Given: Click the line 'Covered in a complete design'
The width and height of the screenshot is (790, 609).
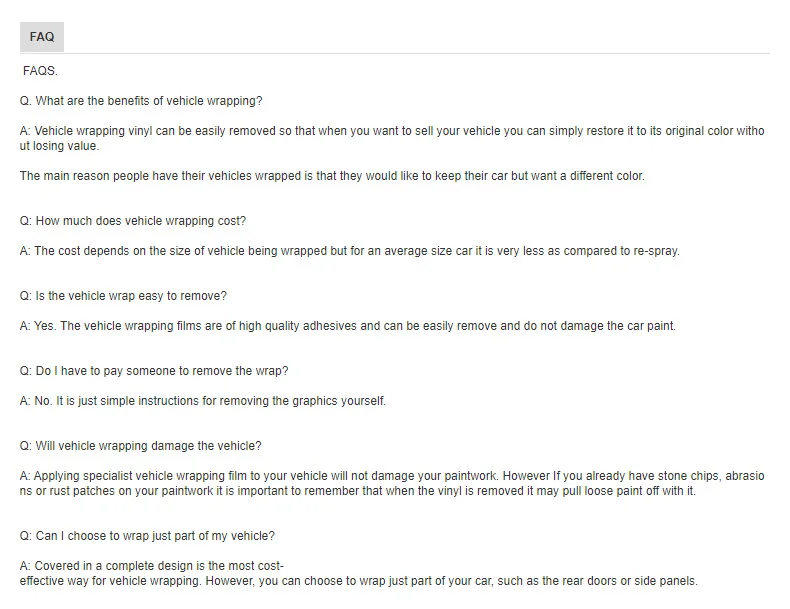Looking at the screenshot, I should tap(152, 566).
